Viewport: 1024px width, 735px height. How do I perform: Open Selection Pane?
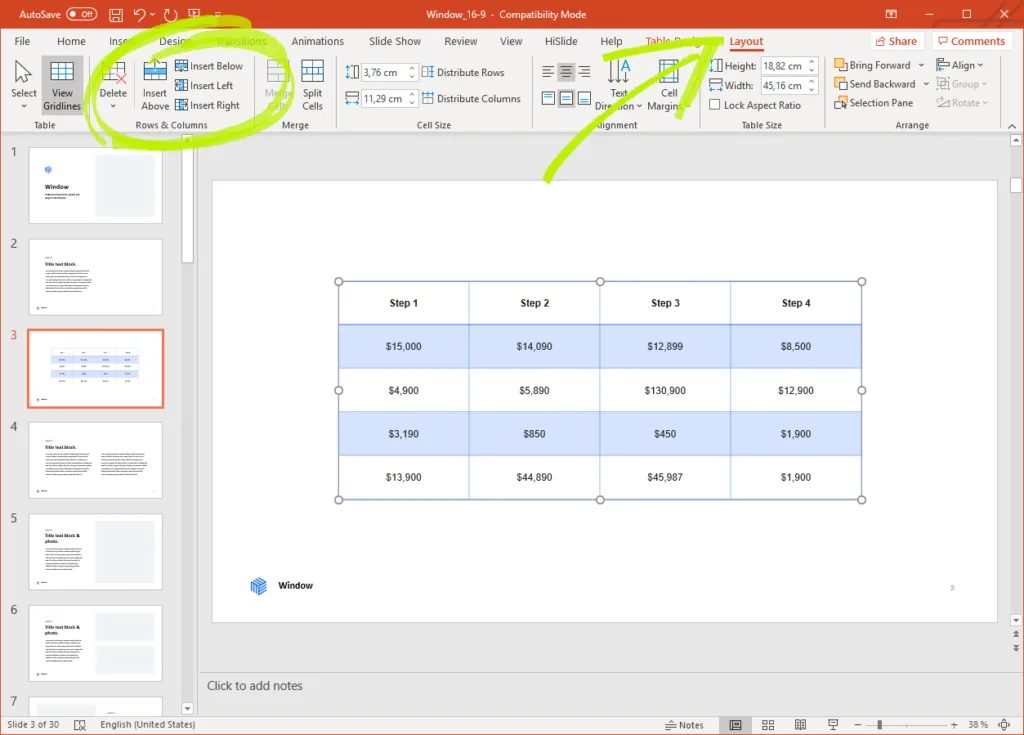[874, 103]
